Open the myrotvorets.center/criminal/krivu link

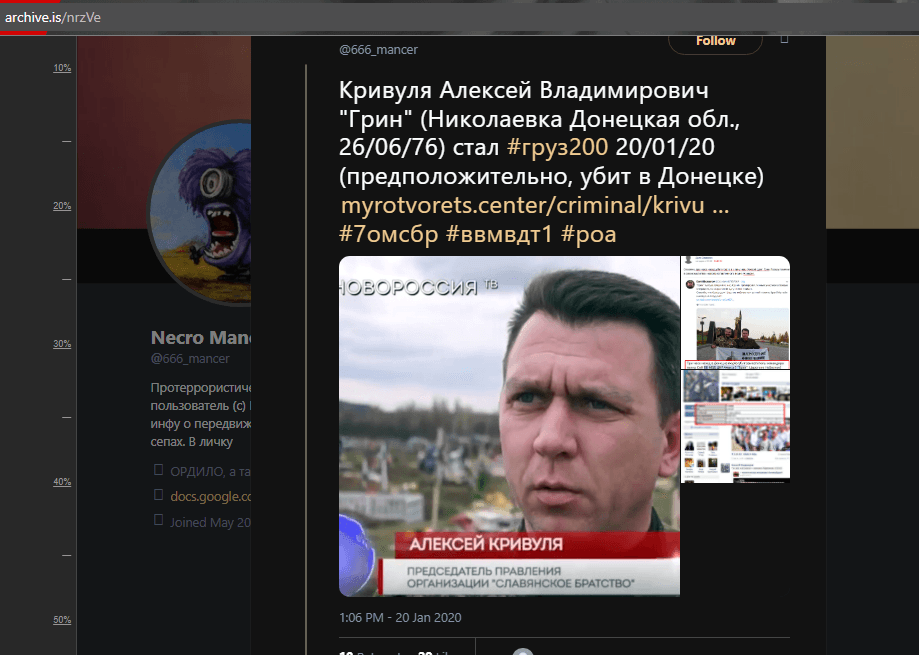535,205
